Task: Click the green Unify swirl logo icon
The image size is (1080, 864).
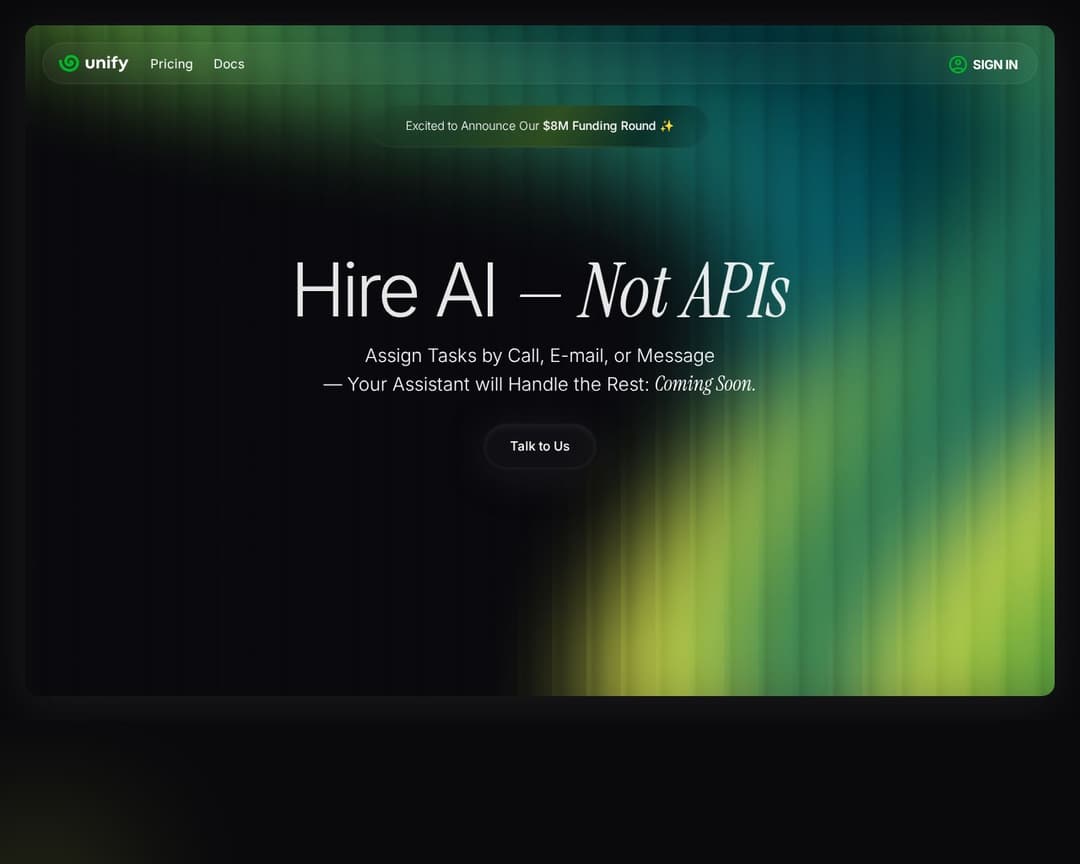Action: (69, 63)
